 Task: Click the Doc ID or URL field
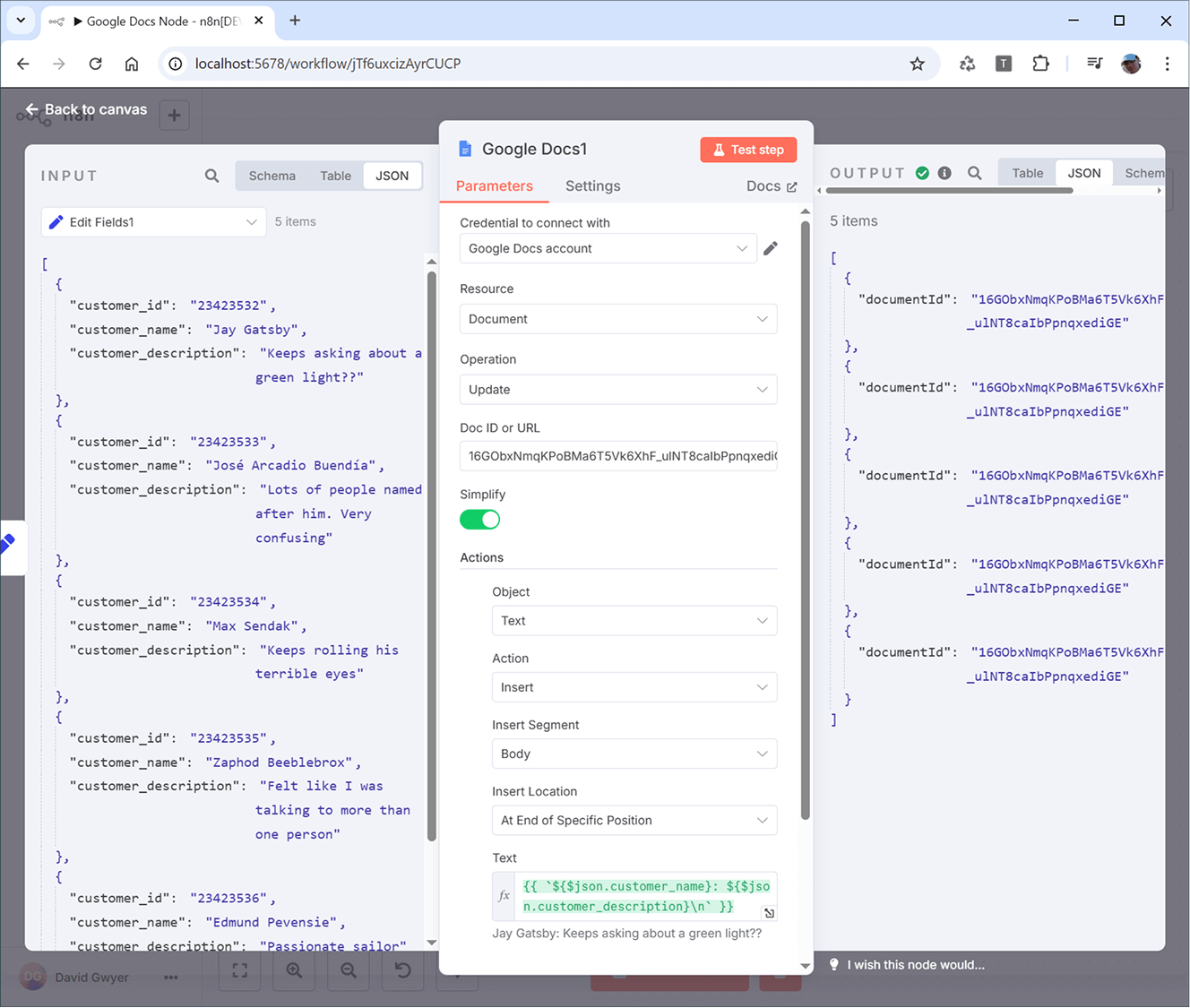coord(618,456)
